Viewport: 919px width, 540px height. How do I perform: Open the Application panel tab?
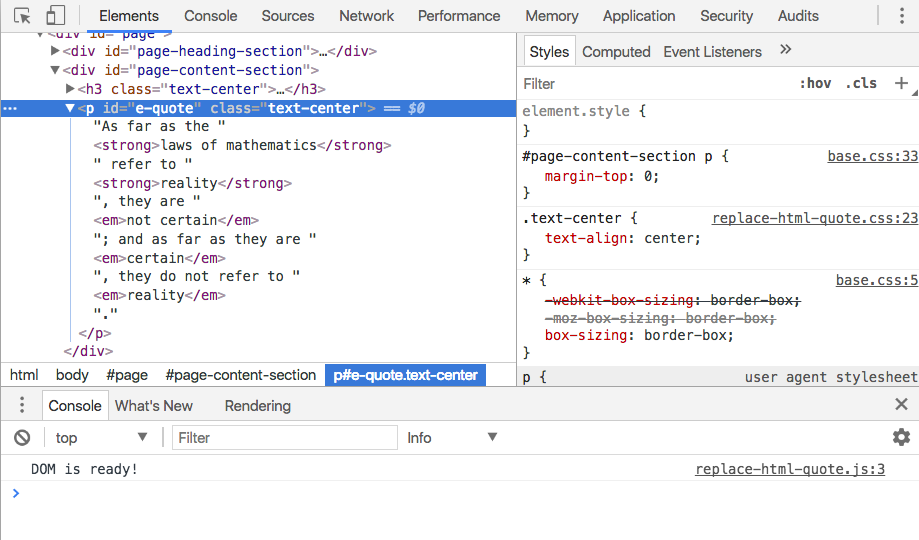[639, 16]
